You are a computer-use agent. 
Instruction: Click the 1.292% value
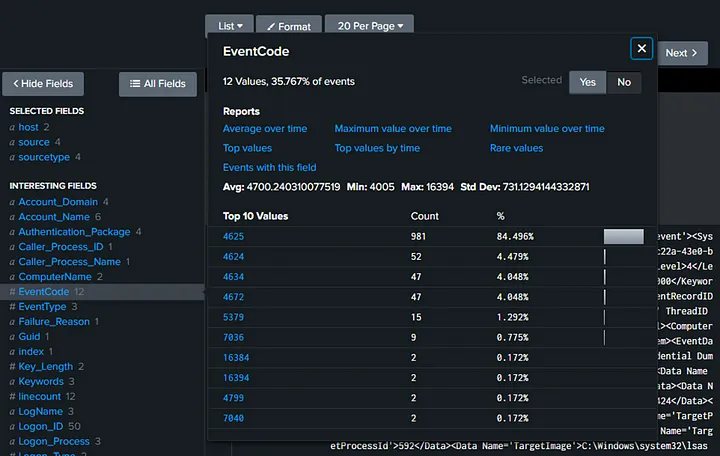tap(512, 317)
